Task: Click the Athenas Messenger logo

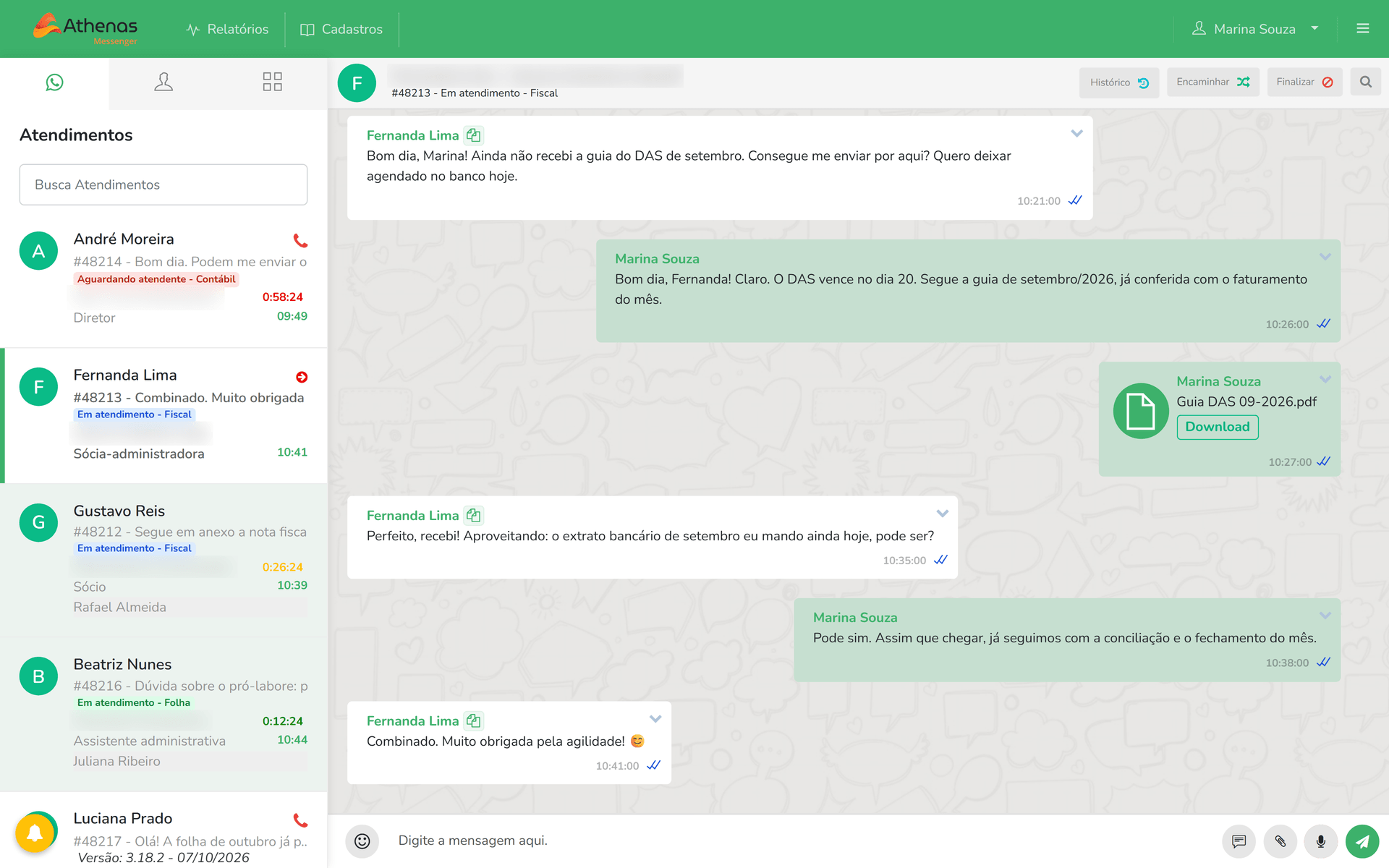Action: click(85, 29)
